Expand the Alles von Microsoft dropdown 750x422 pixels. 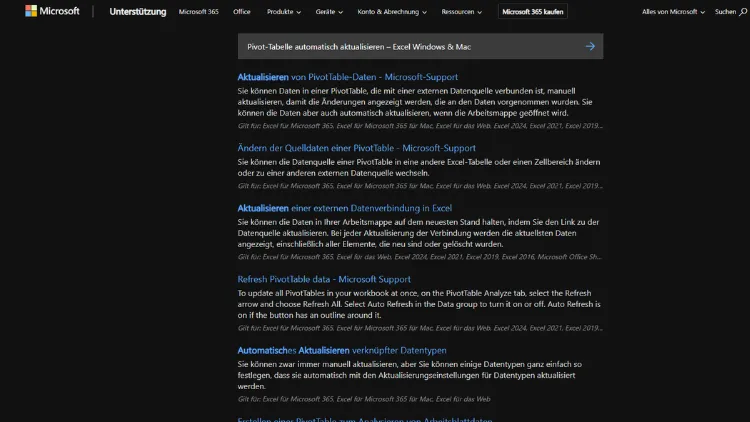(x=673, y=11)
